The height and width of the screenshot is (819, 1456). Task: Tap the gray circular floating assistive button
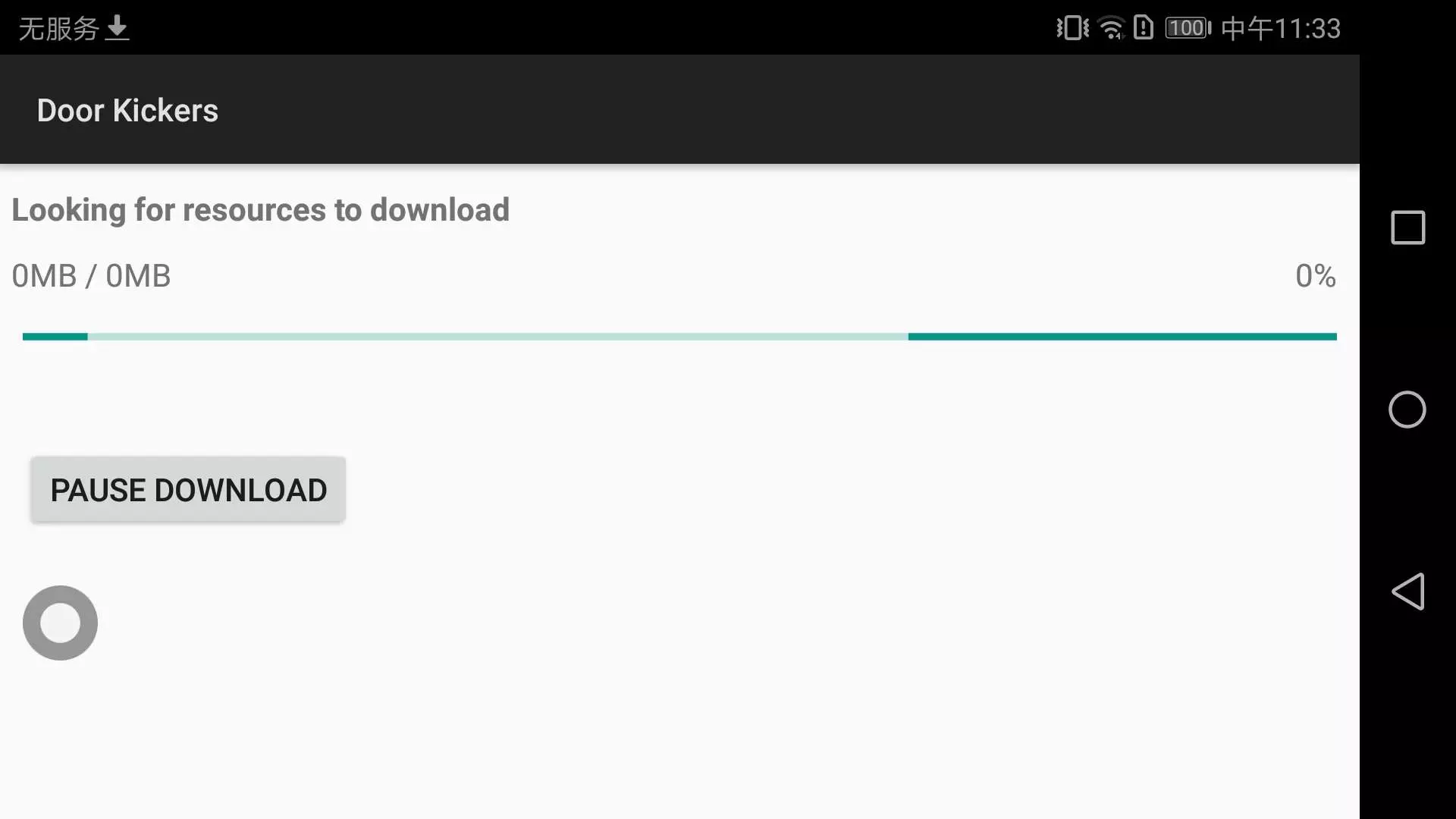[60, 623]
